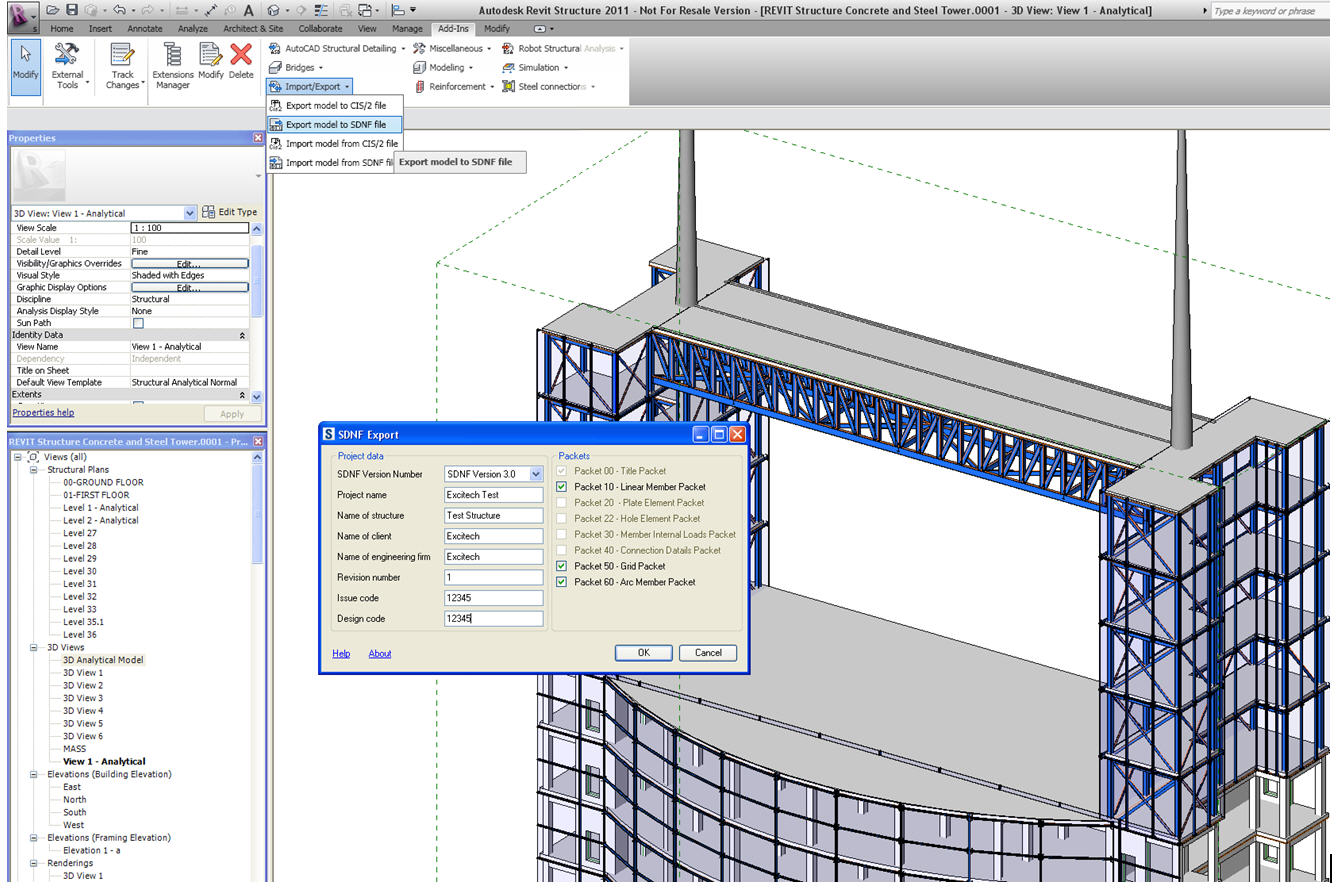Click the Project name input field
This screenshot has height=888, width=1338.
(x=493, y=495)
